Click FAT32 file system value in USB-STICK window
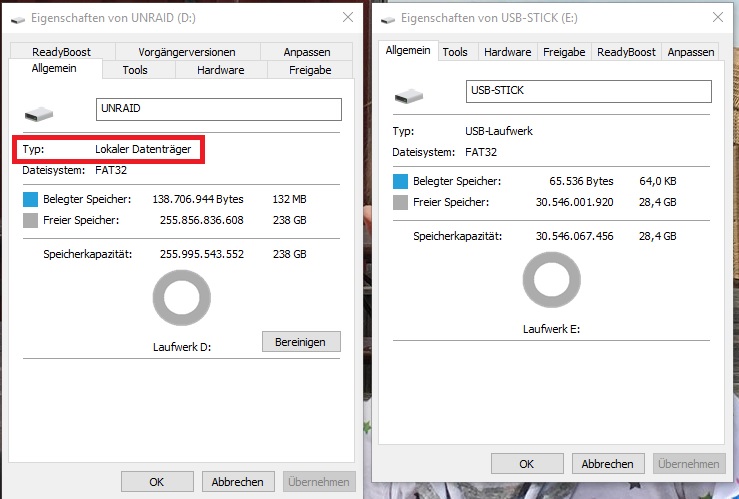The height and width of the screenshot is (499, 739). tap(481, 152)
